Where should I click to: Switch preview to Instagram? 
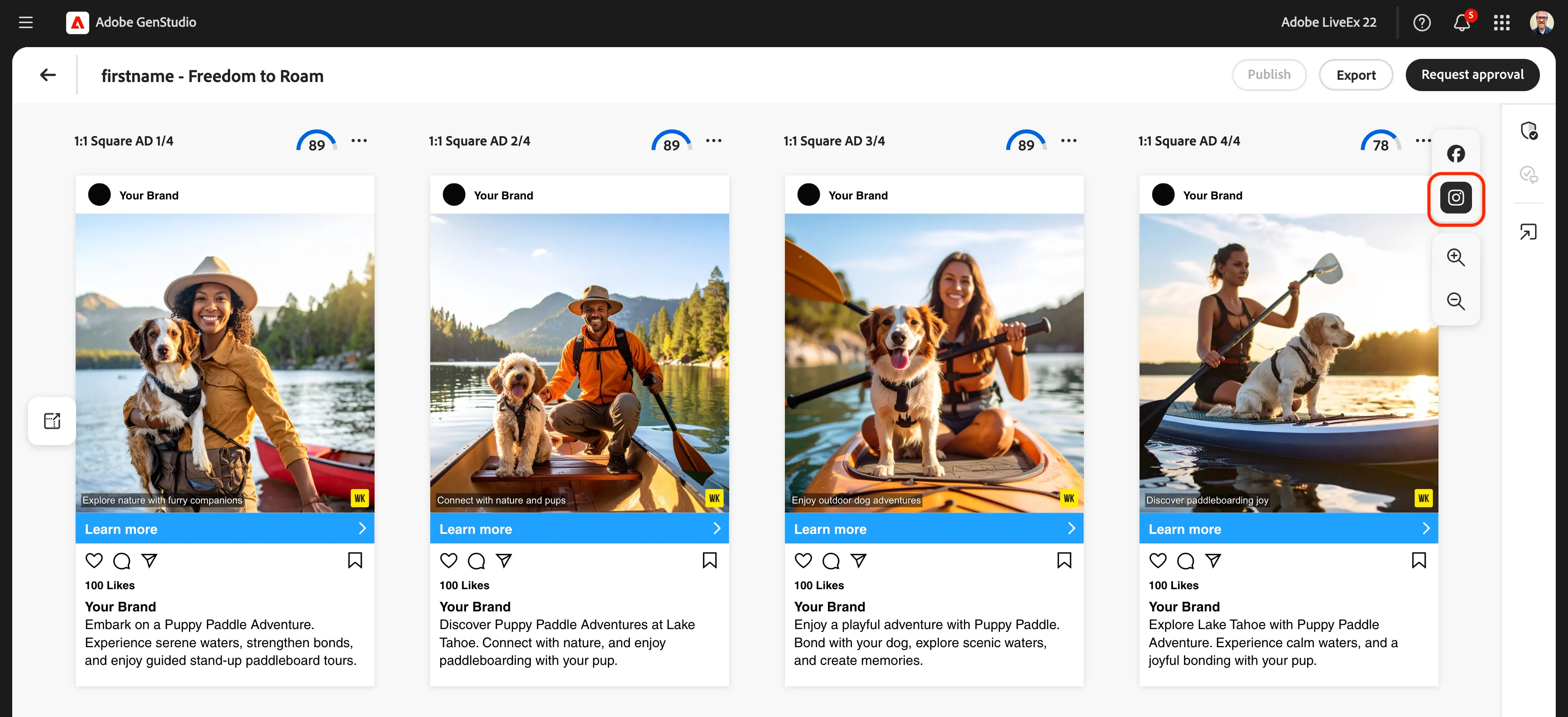coord(1455,197)
